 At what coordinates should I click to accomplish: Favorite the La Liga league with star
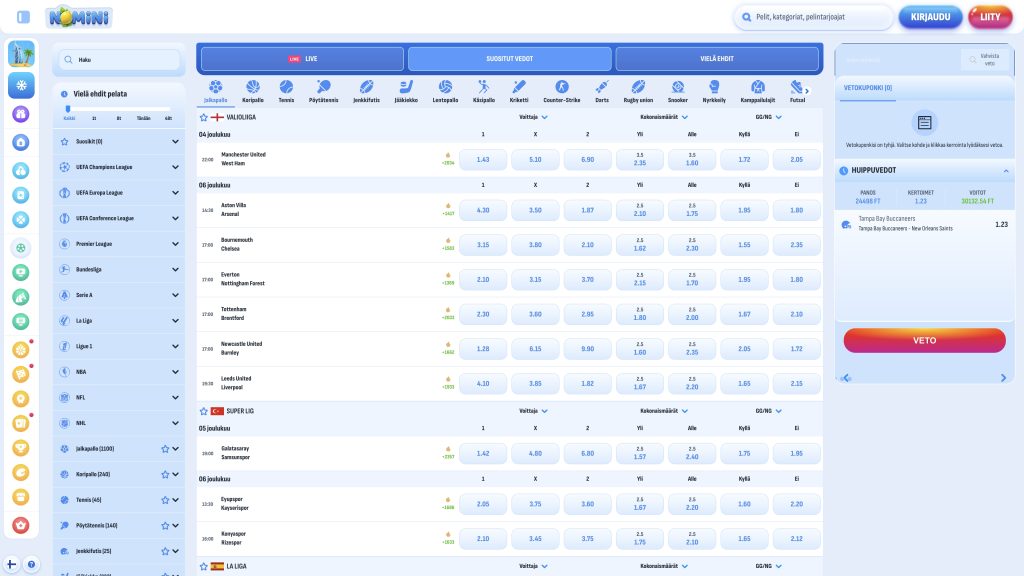pos(204,567)
